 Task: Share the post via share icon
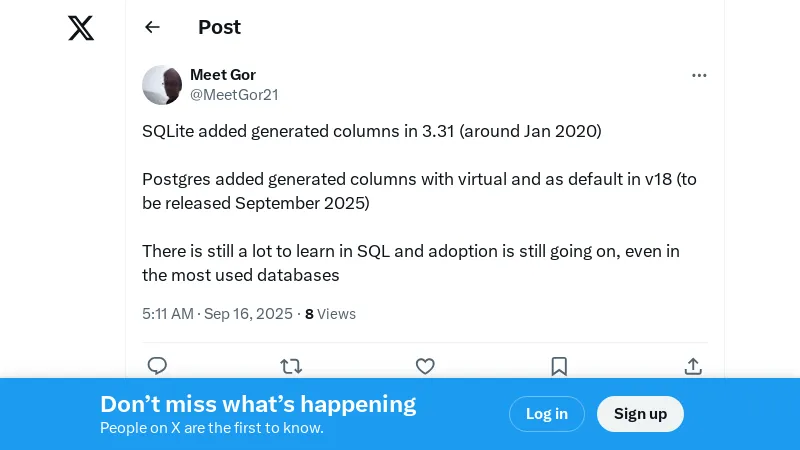click(x=693, y=366)
